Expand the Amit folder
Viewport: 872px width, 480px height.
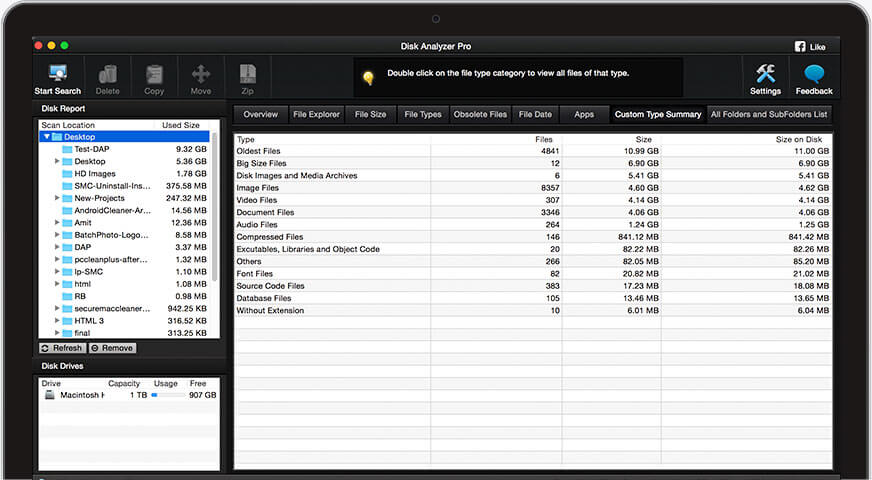click(x=57, y=222)
